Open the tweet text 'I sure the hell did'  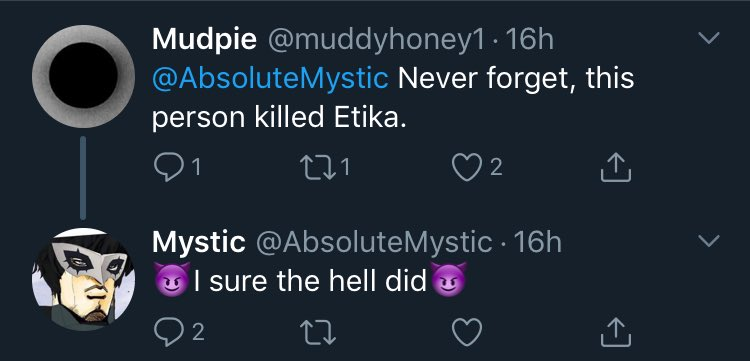click(x=310, y=282)
